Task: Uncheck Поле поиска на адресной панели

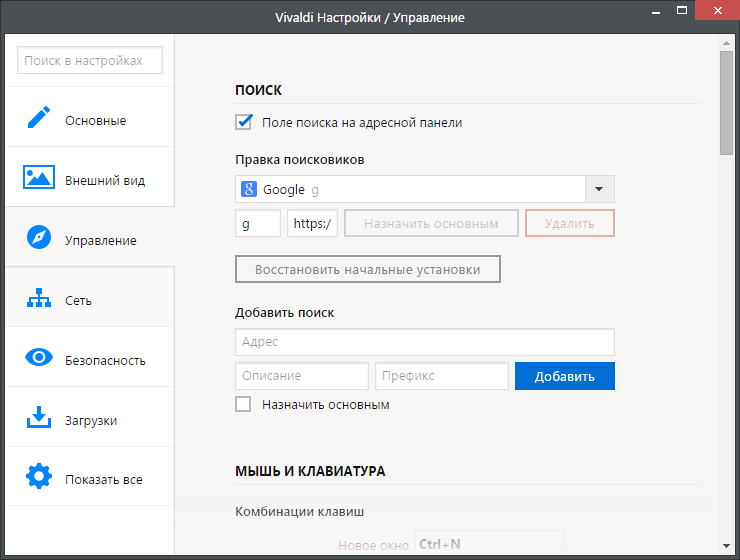Action: (243, 122)
